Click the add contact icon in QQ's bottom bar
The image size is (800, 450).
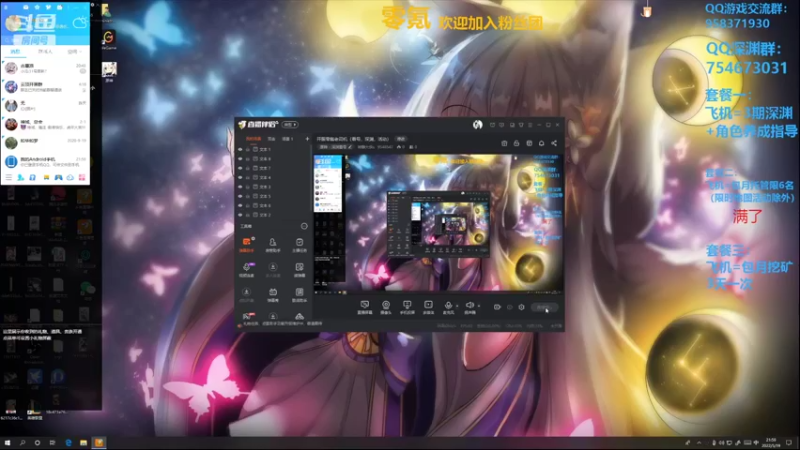click(x=20, y=177)
